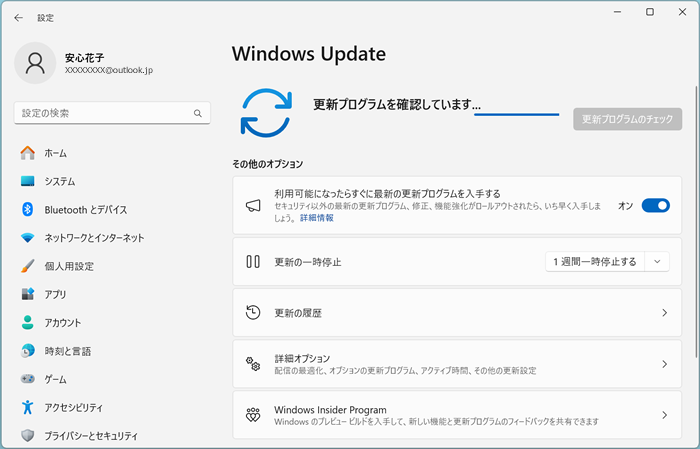Image resolution: width=700 pixels, height=449 pixels.
Task: Select the システム monitor icon
Action: (x=28, y=181)
